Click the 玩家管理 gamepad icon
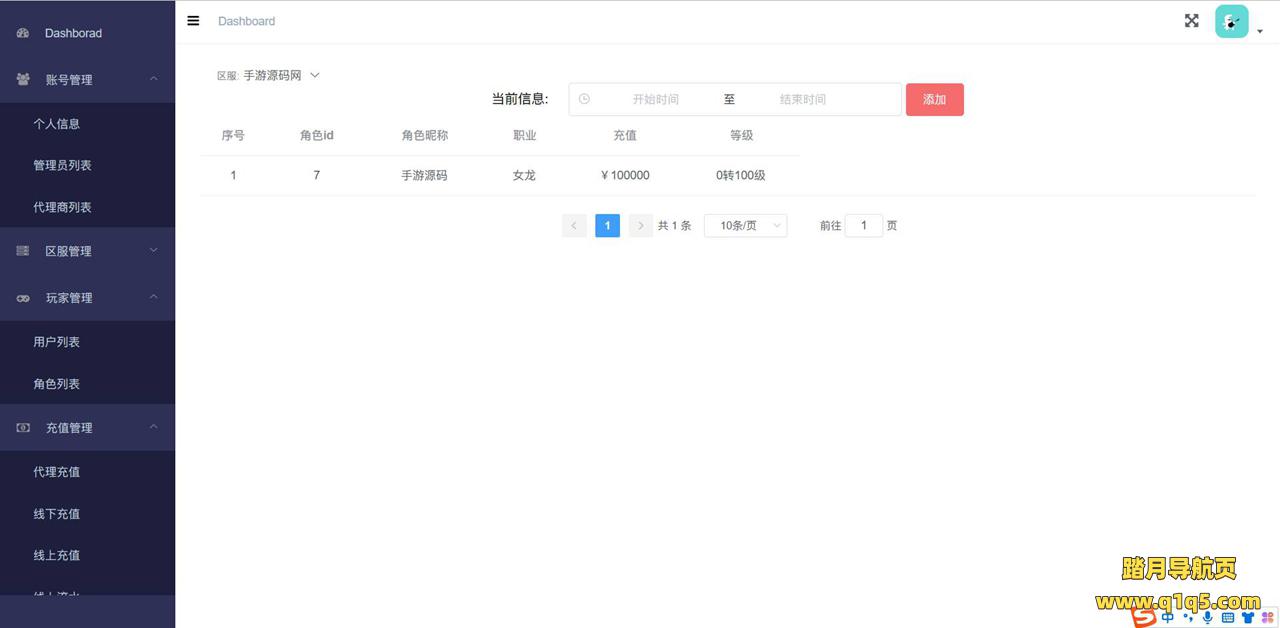The height and width of the screenshot is (628, 1280). [23, 298]
